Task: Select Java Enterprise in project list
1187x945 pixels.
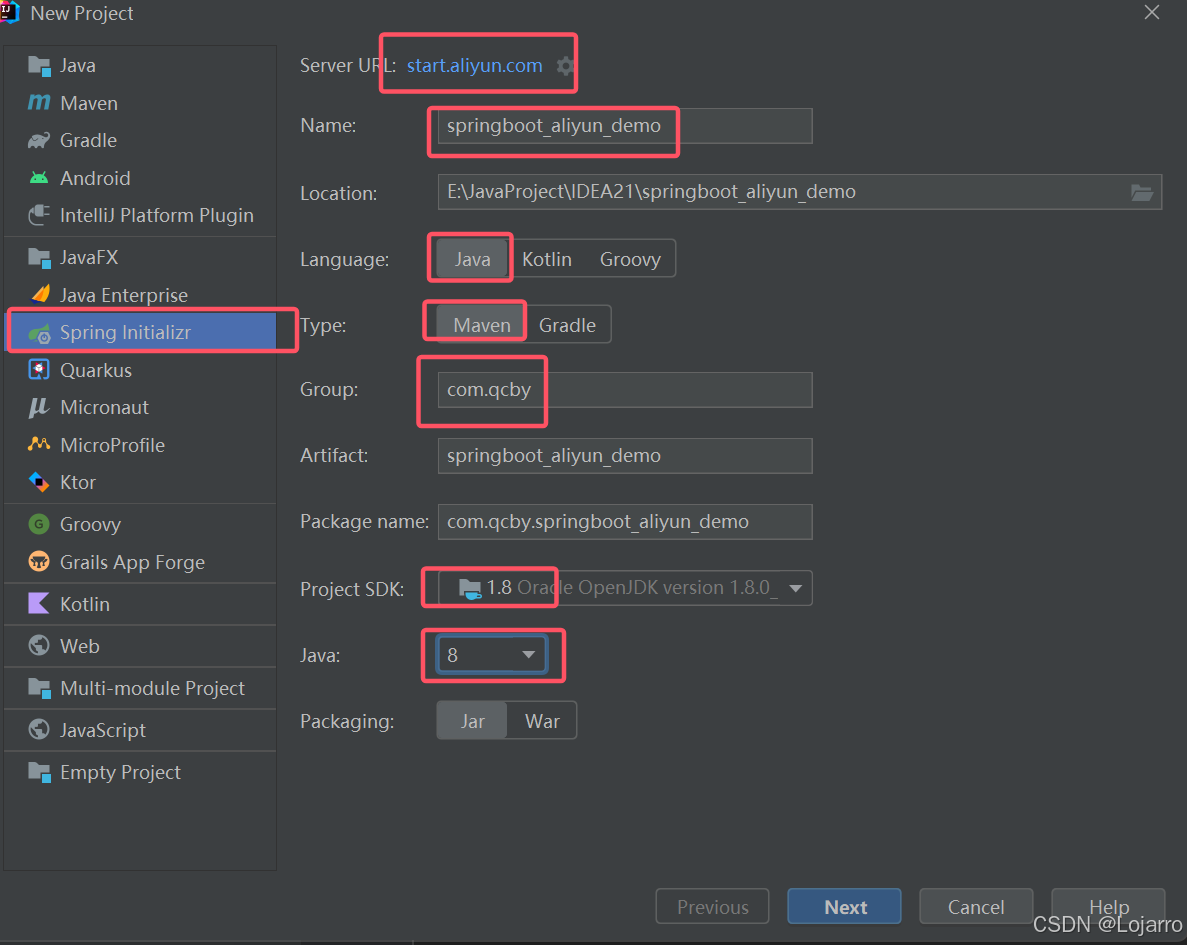Action: click(141, 295)
